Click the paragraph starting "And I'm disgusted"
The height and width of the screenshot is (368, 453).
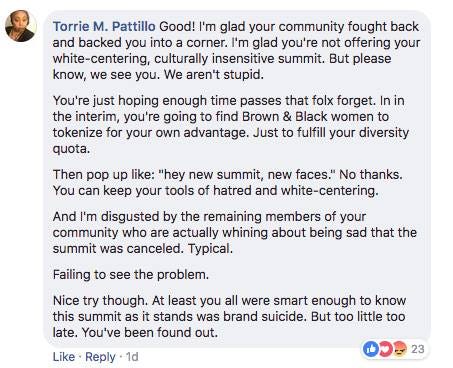235,233
